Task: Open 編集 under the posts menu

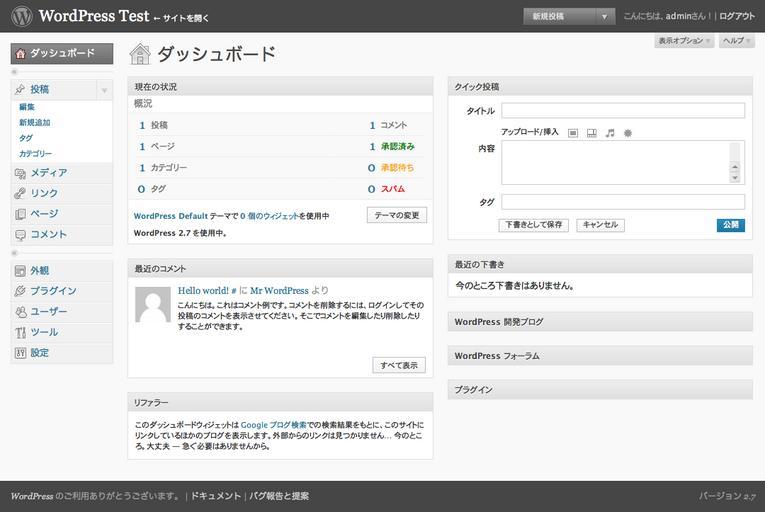Action: pos(27,107)
